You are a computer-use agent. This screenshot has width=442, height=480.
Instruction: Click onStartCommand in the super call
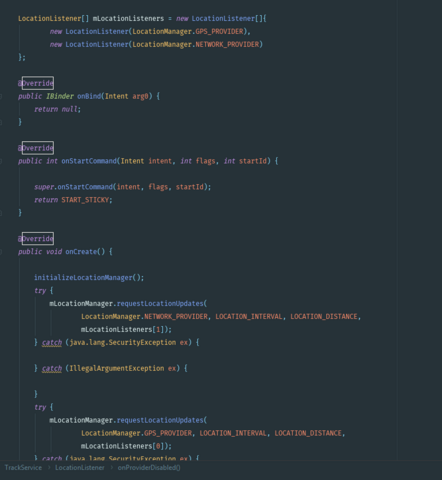(85, 187)
